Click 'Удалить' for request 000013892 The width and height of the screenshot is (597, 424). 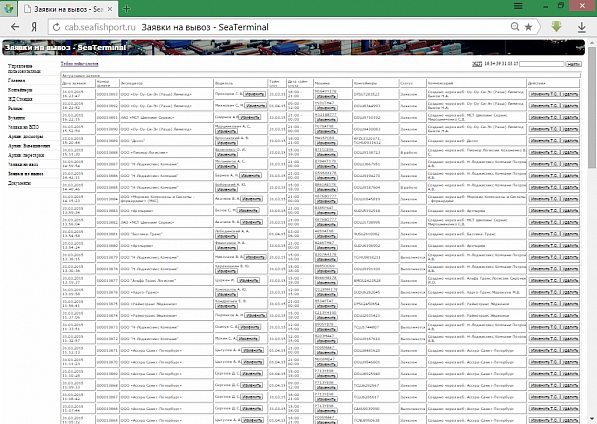tap(570, 106)
